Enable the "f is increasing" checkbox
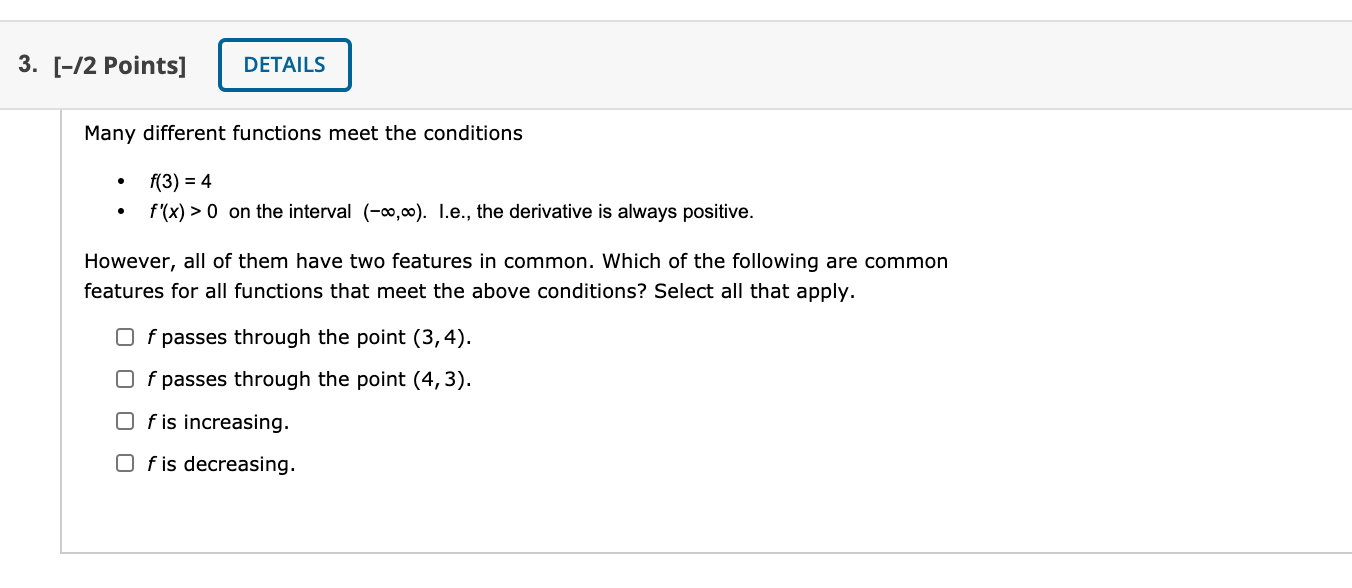Viewport: 1352px width, 588px height. point(125,421)
